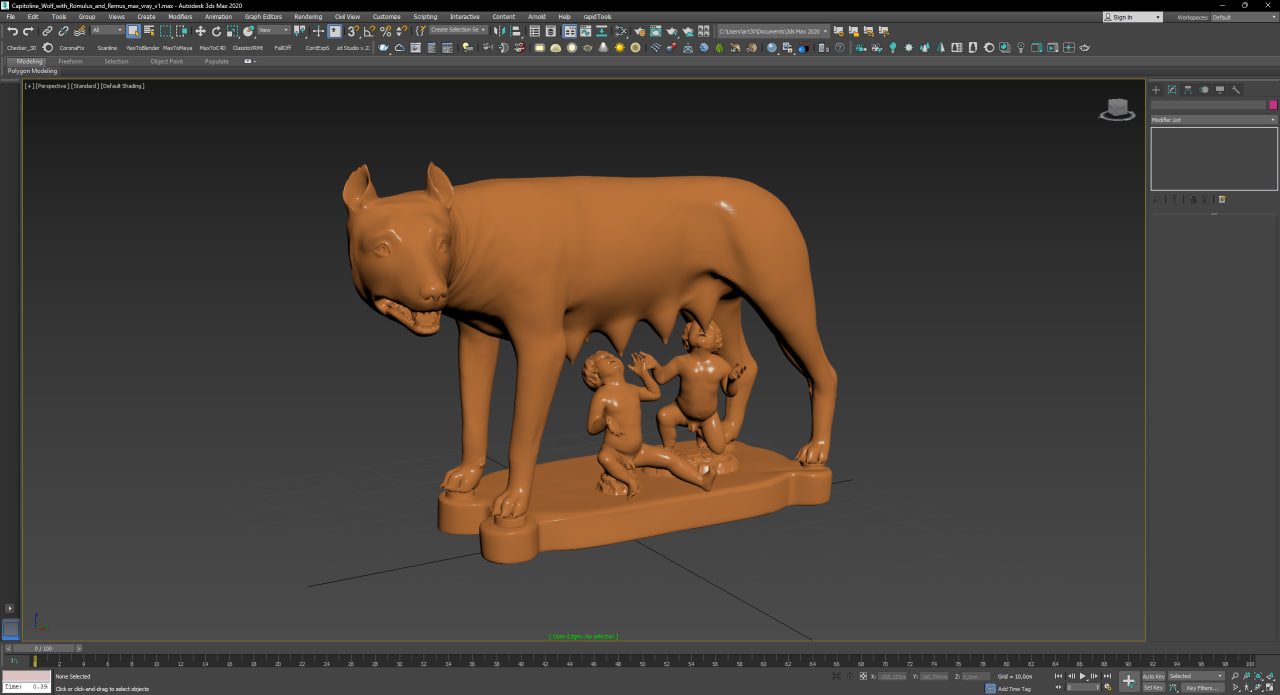Screen dimensions: 1280x695
Task: Toggle the Isolate Selection icon in status bar
Action: [836, 676]
